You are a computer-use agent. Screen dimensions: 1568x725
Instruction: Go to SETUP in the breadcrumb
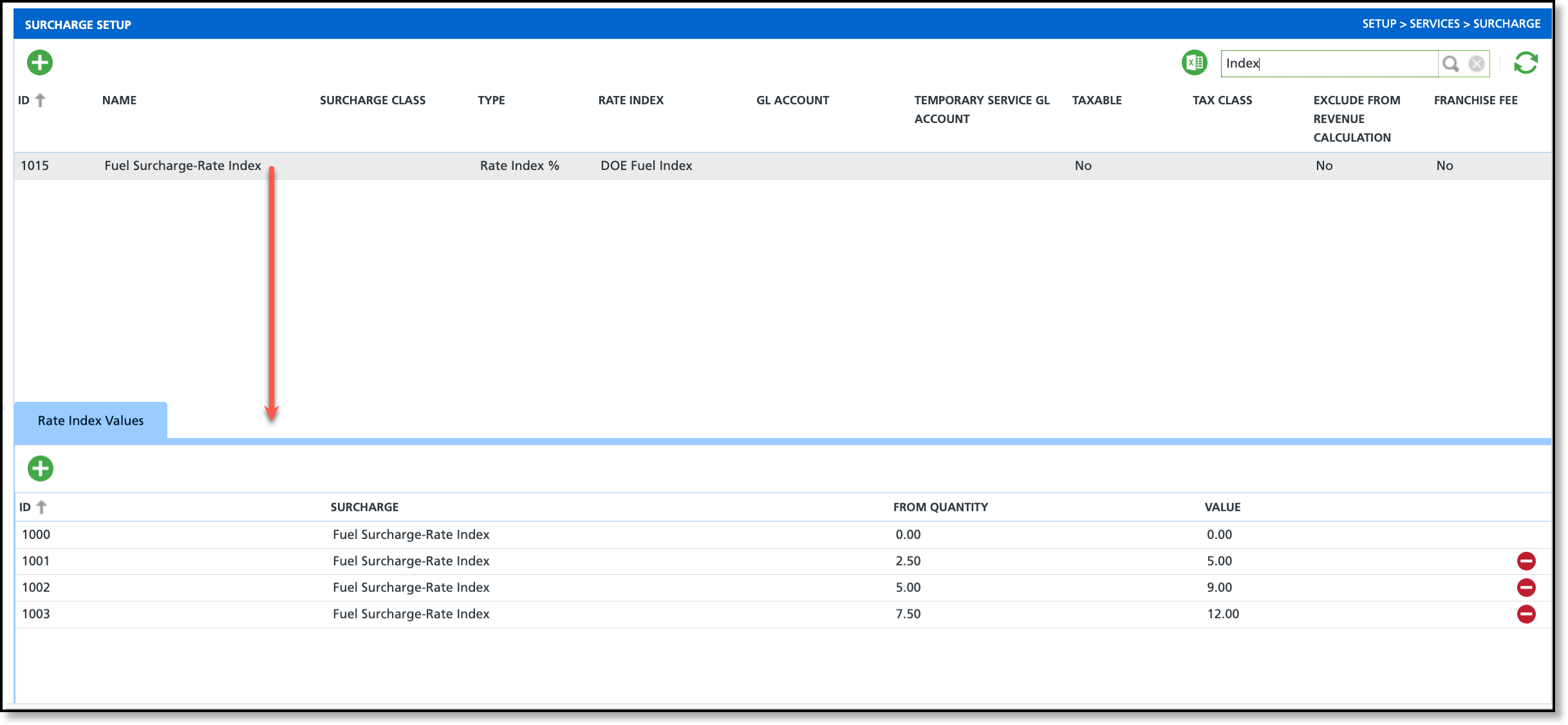1379,24
